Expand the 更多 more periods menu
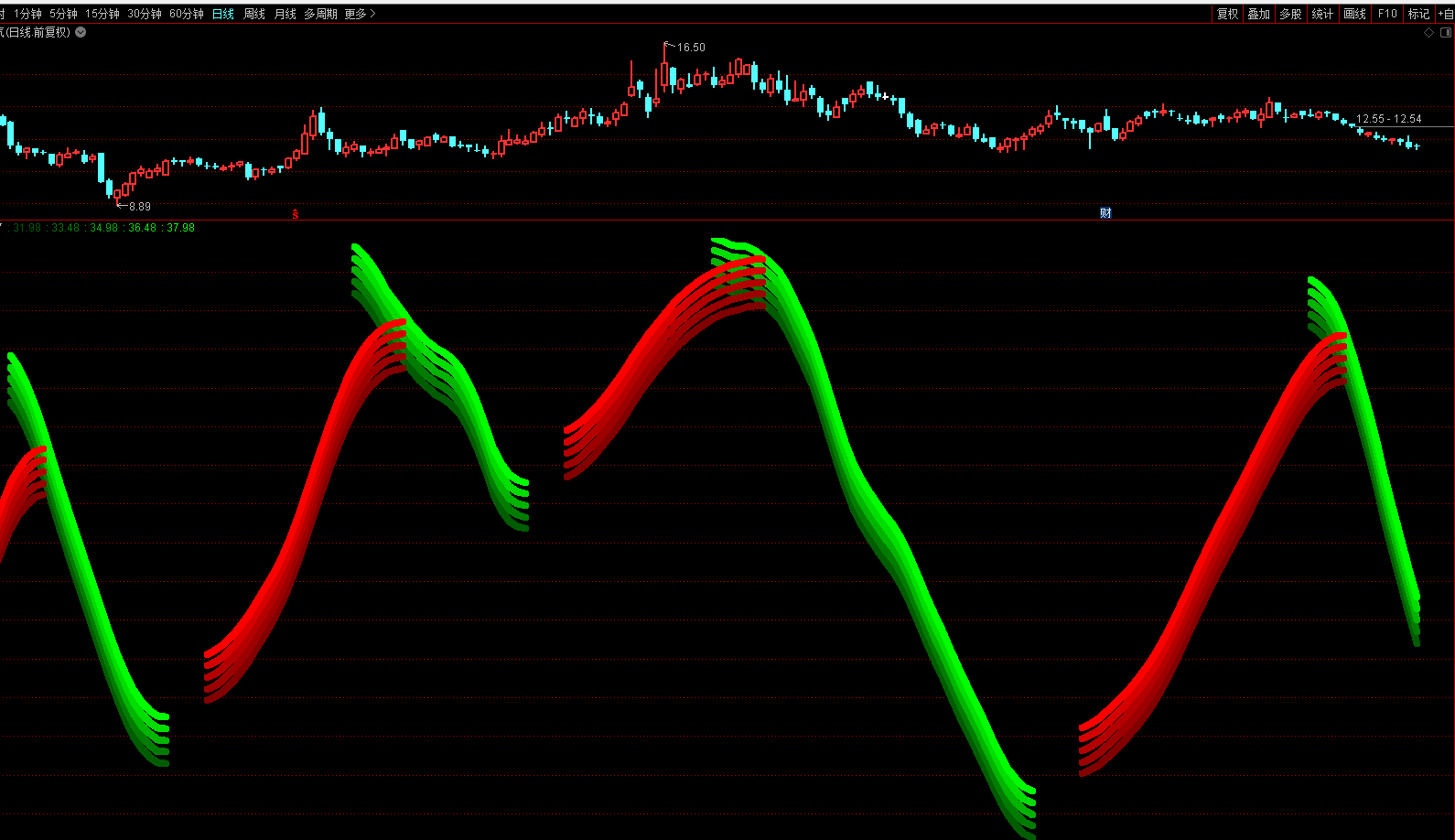Screen dimensions: 1455x840 pos(360,14)
